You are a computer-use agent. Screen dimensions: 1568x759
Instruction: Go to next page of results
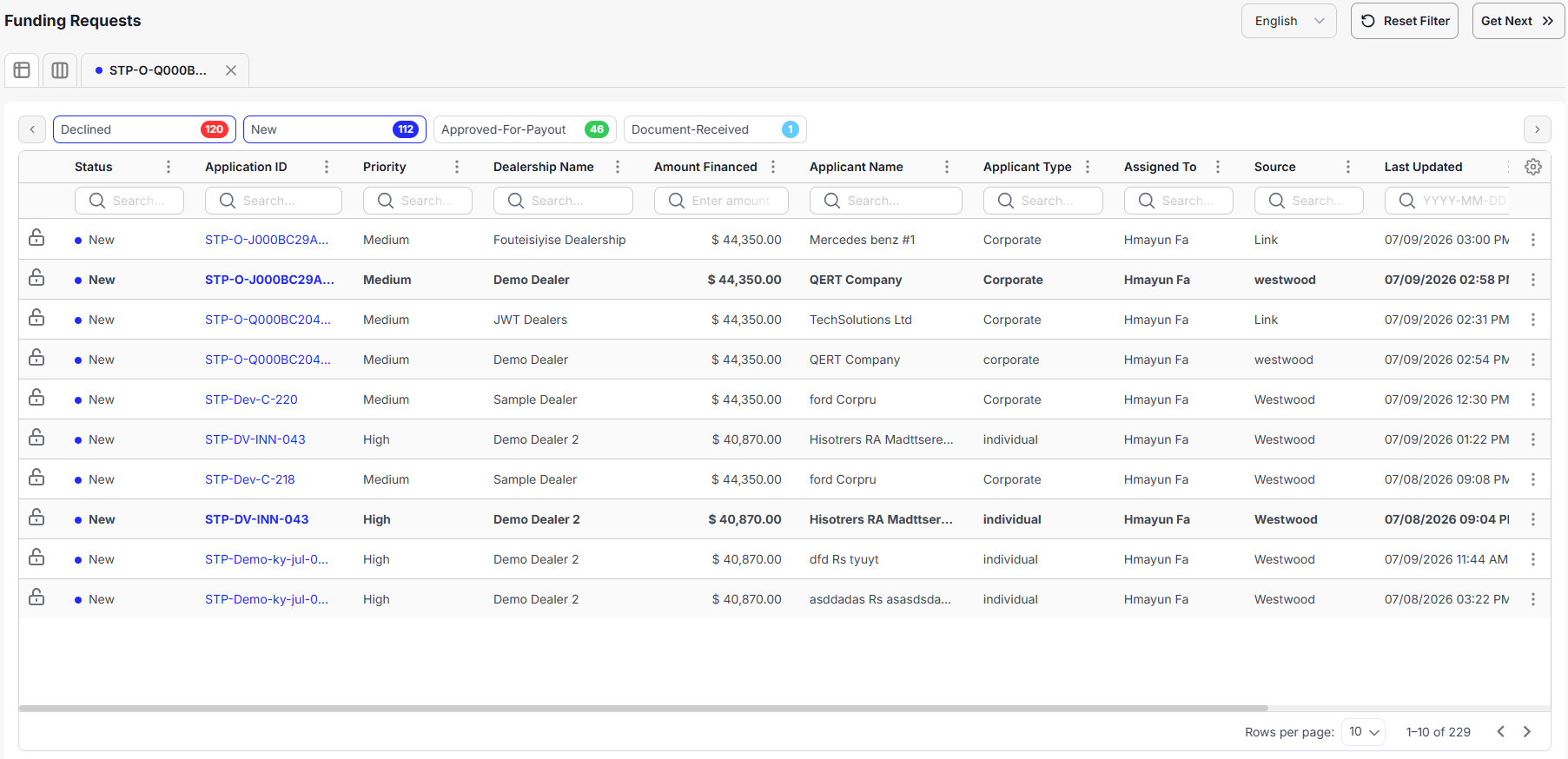coord(1527,732)
